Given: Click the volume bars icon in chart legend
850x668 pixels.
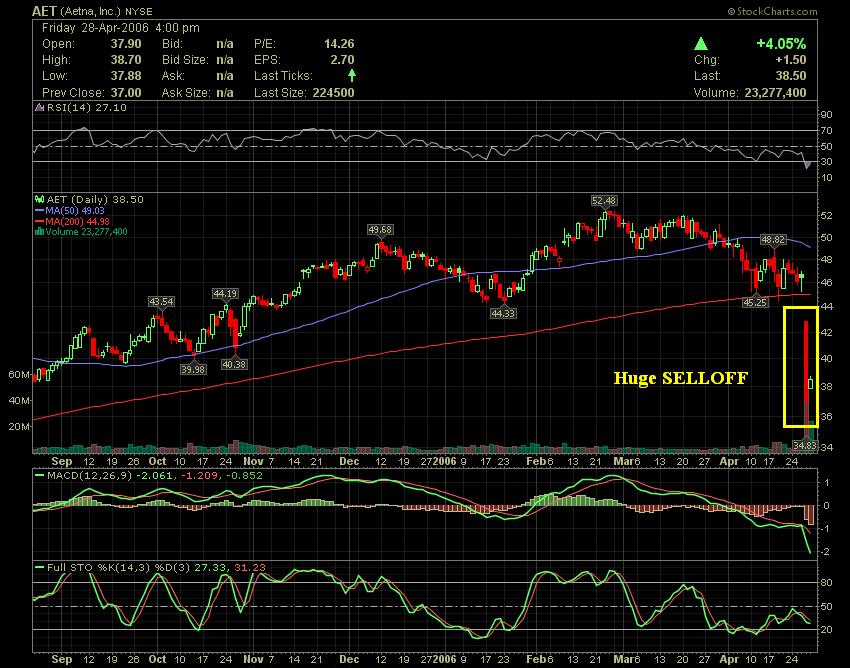Looking at the screenshot, I should pos(39,232).
